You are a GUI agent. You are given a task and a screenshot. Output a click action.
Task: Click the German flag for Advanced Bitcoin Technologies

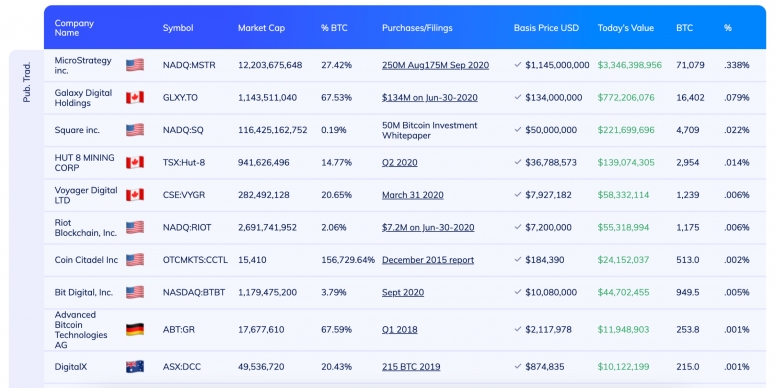[135, 329]
